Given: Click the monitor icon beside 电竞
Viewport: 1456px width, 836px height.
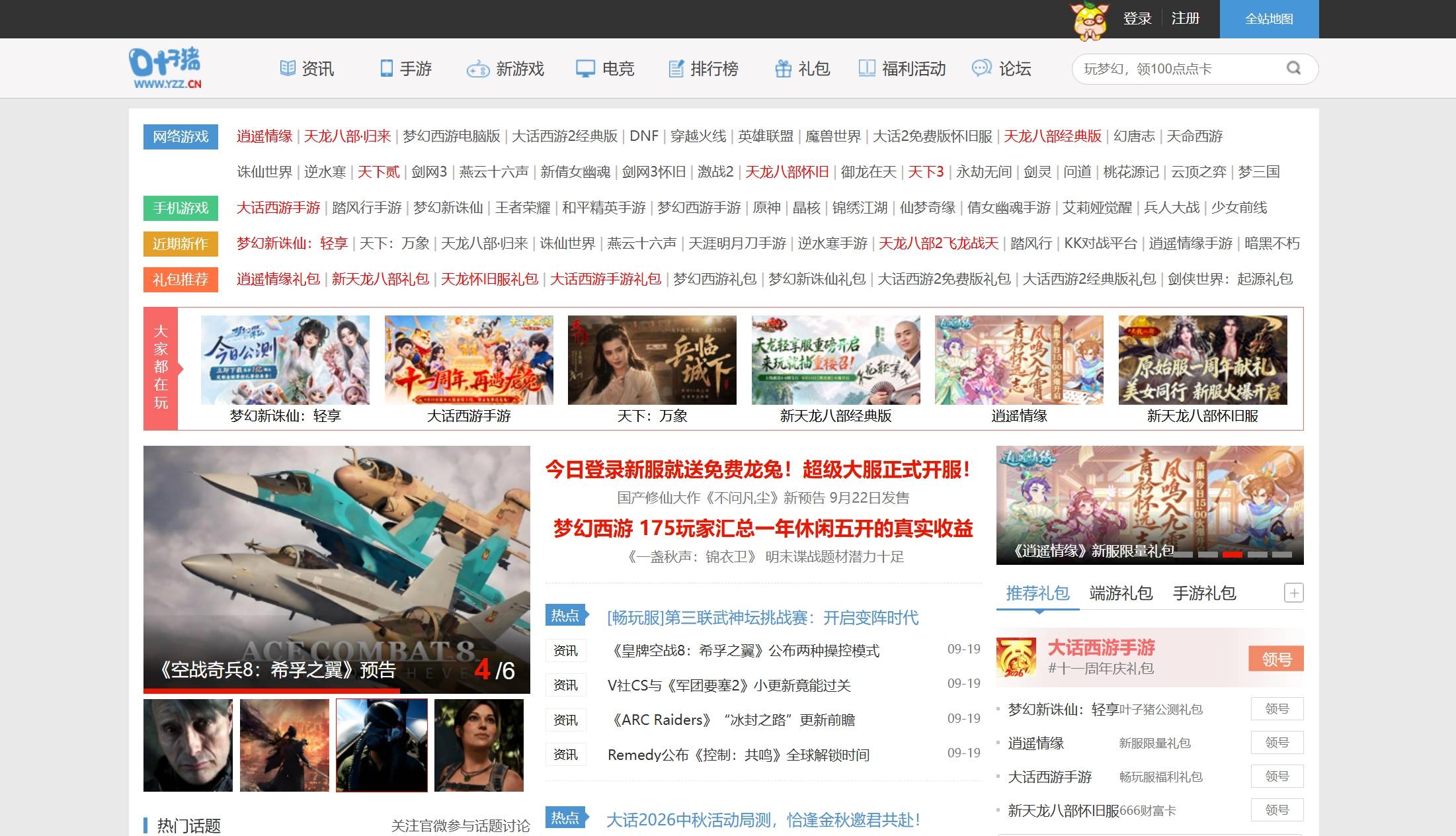Looking at the screenshot, I should click(x=585, y=69).
